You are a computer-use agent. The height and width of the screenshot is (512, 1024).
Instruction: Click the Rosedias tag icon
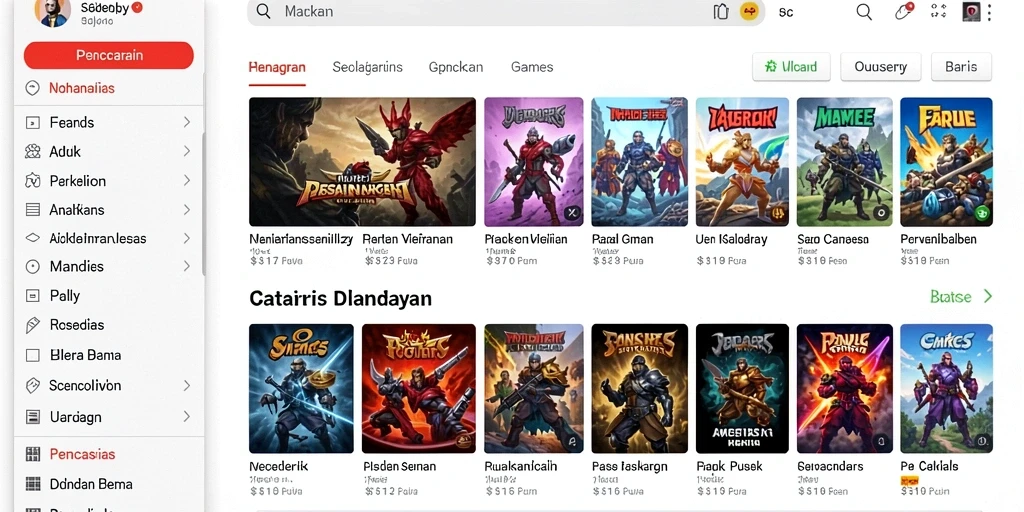click(32, 325)
